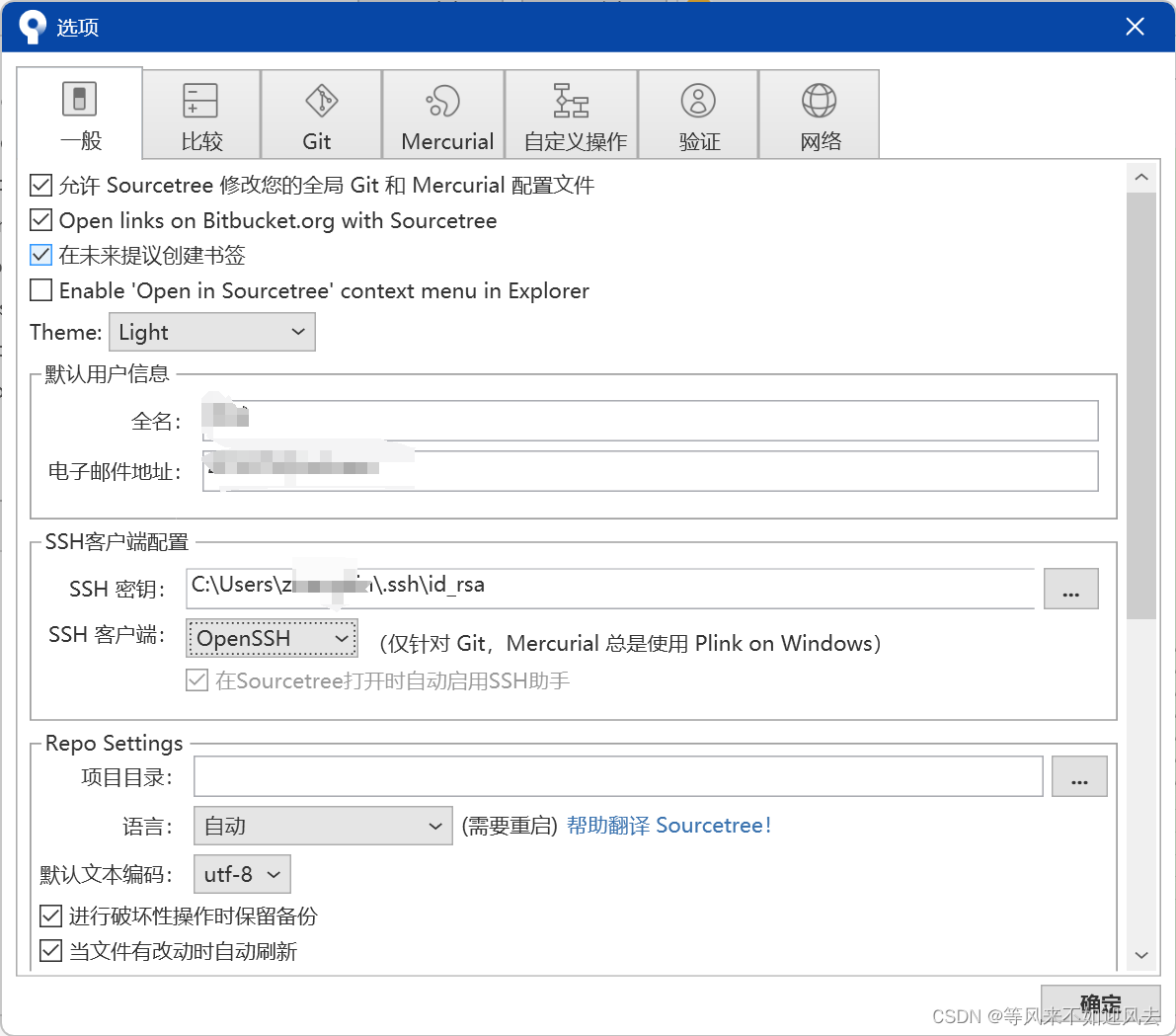Open the 默认文本编码 utf-8 dropdown

242,874
